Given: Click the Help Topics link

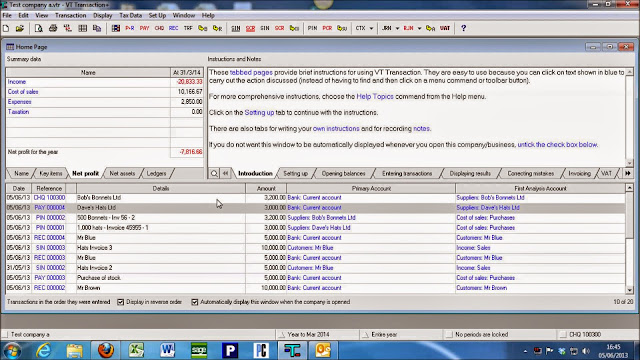Looking at the screenshot, I should pos(375,97).
